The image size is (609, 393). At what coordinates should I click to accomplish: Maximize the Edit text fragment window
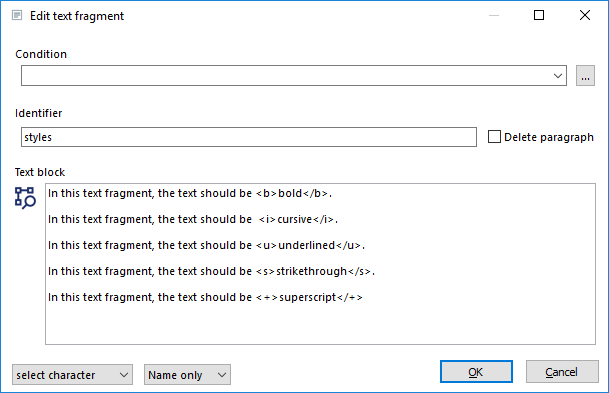pyautogui.click(x=539, y=15)
